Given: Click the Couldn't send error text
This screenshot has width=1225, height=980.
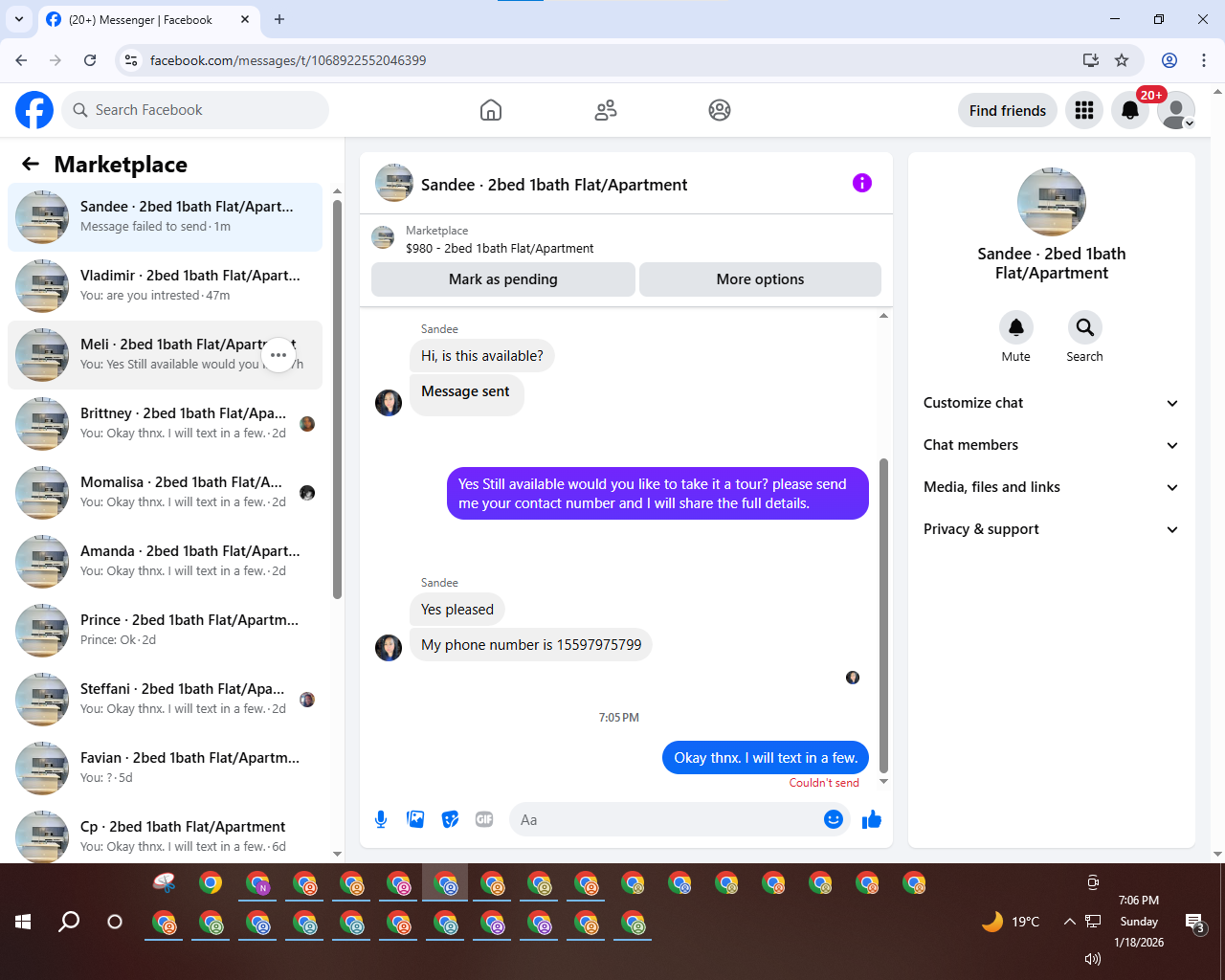Looking at the screenshot, I should (x=824, y=783).
